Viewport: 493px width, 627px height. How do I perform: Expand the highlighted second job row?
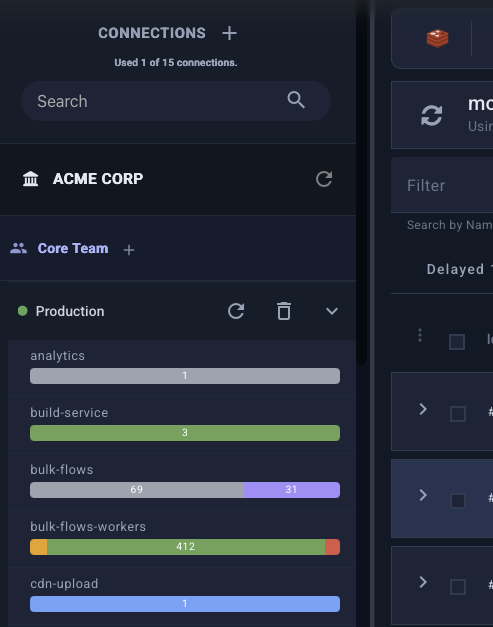(x=423, y=495)
